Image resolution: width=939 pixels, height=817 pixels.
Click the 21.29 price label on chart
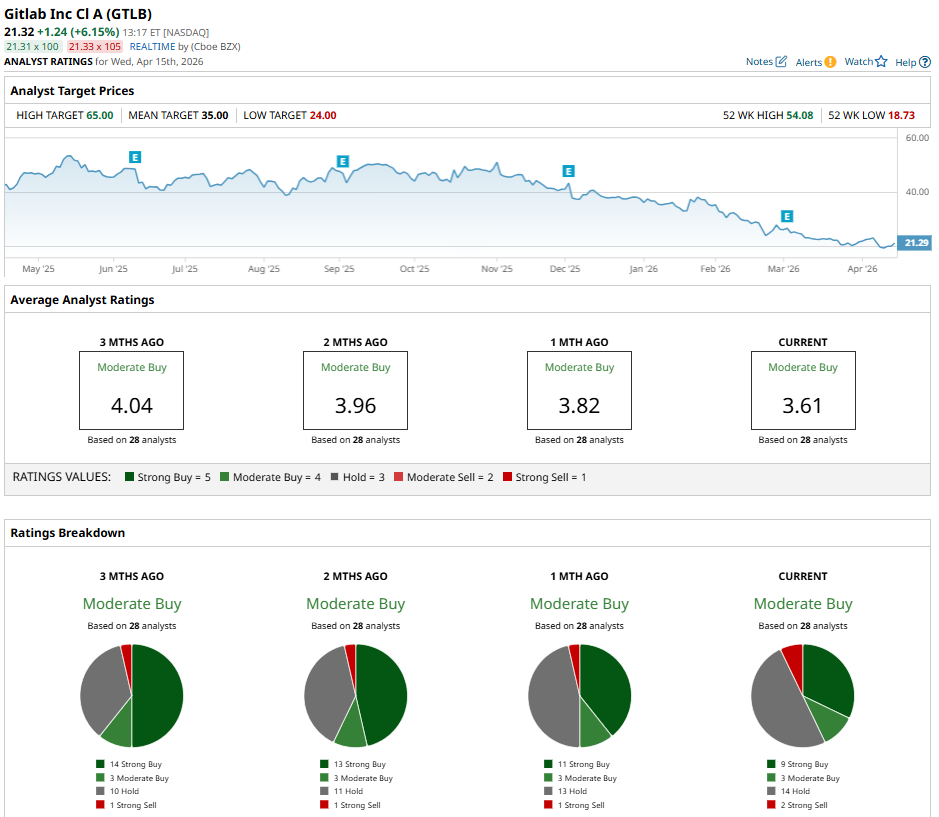[914, 243]
